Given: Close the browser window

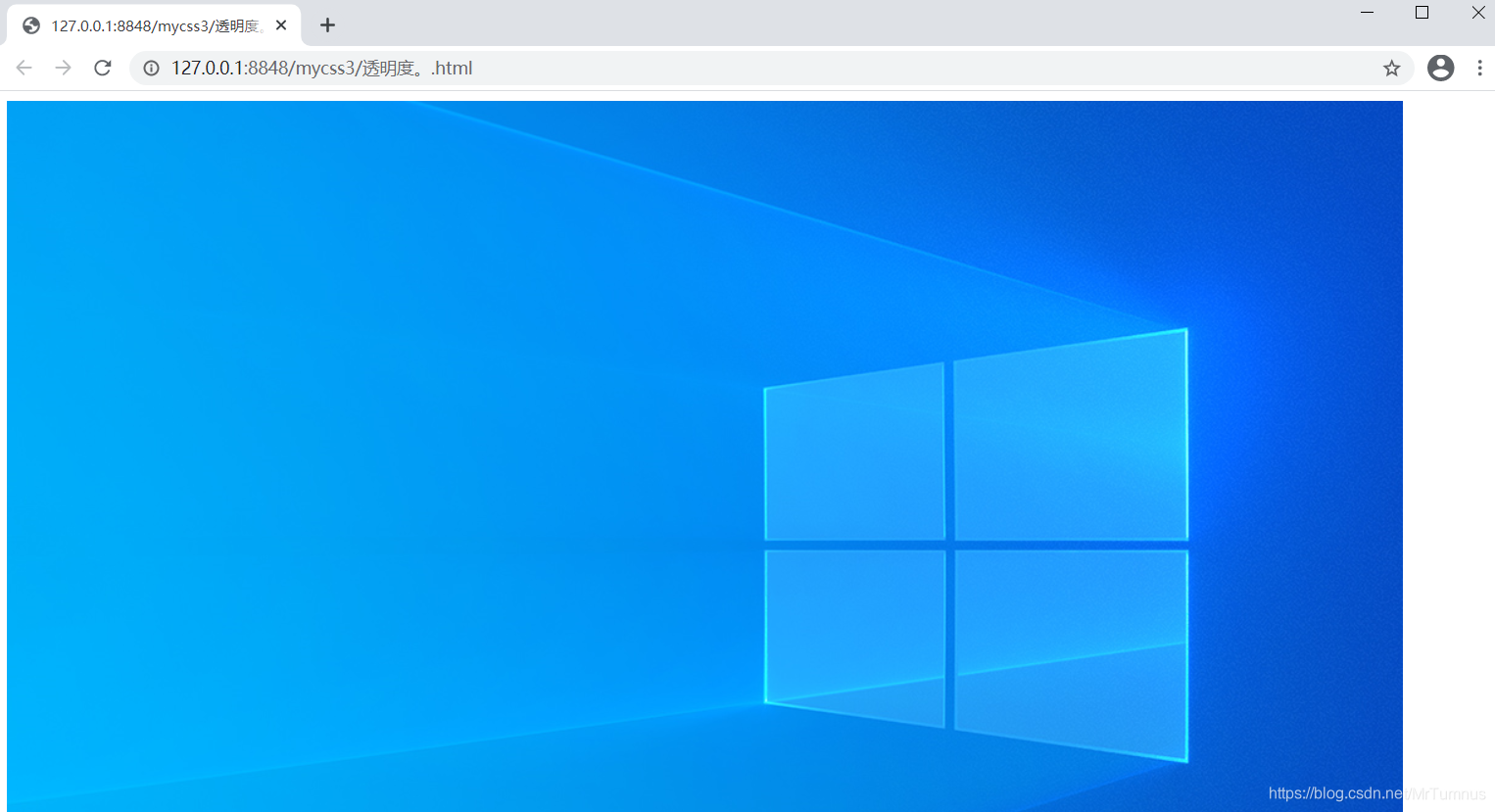Looking at the screenshot, I should coord(1477,13).
